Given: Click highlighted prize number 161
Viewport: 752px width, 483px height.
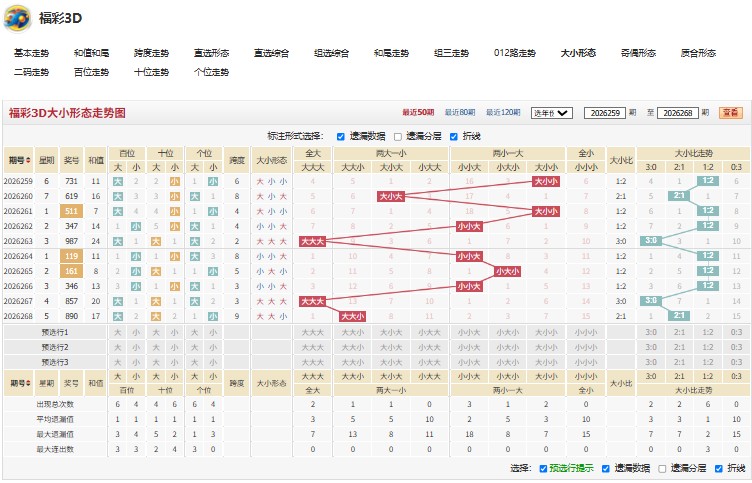Looking at the screenshot, I should pyautogui.click(x=71, y=271).
